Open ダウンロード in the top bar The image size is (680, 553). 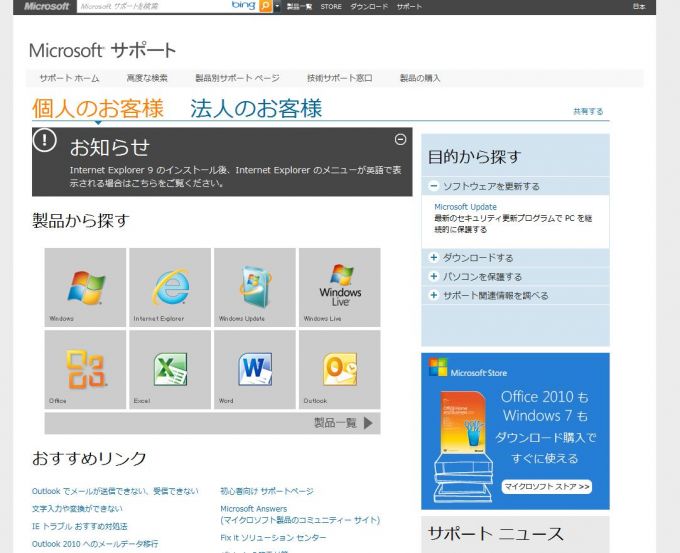pyautogui.click(x=369, y=7)
